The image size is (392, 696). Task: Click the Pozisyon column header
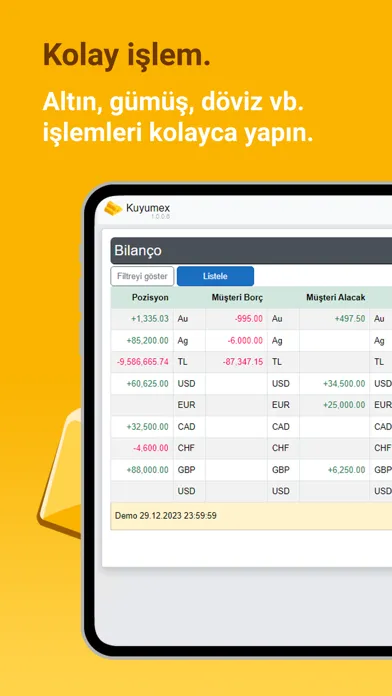pos(150,297)
